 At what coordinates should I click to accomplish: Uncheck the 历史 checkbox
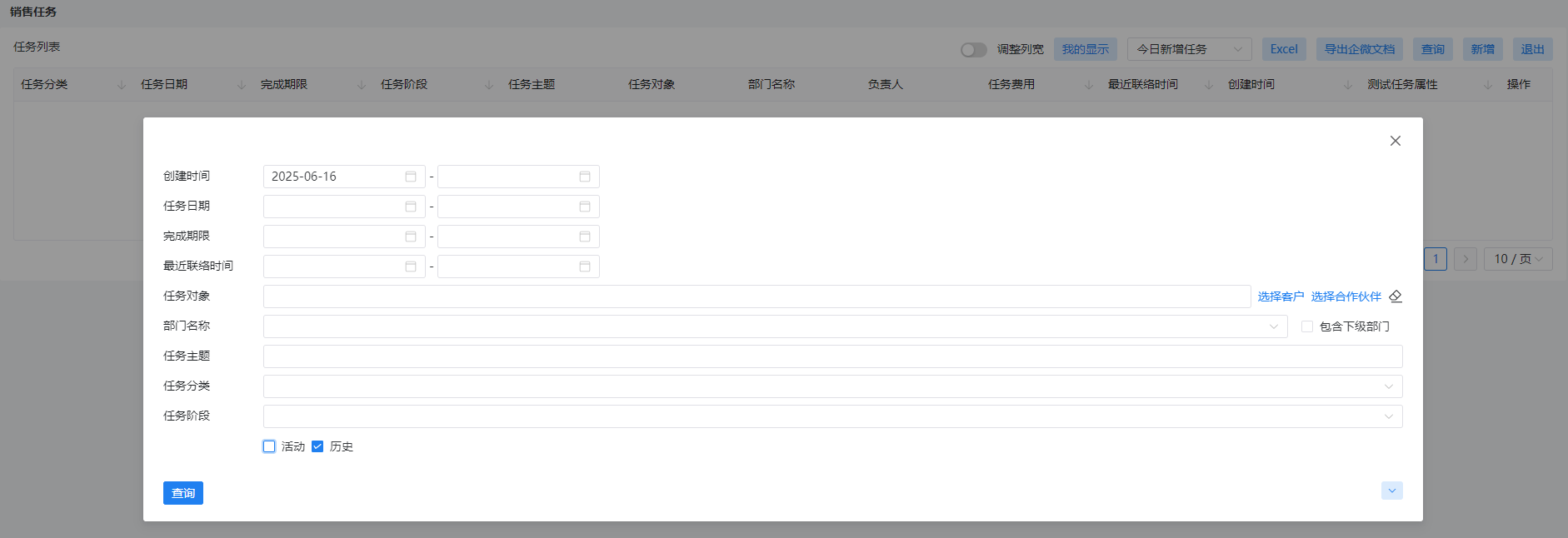tap(317, 446)
